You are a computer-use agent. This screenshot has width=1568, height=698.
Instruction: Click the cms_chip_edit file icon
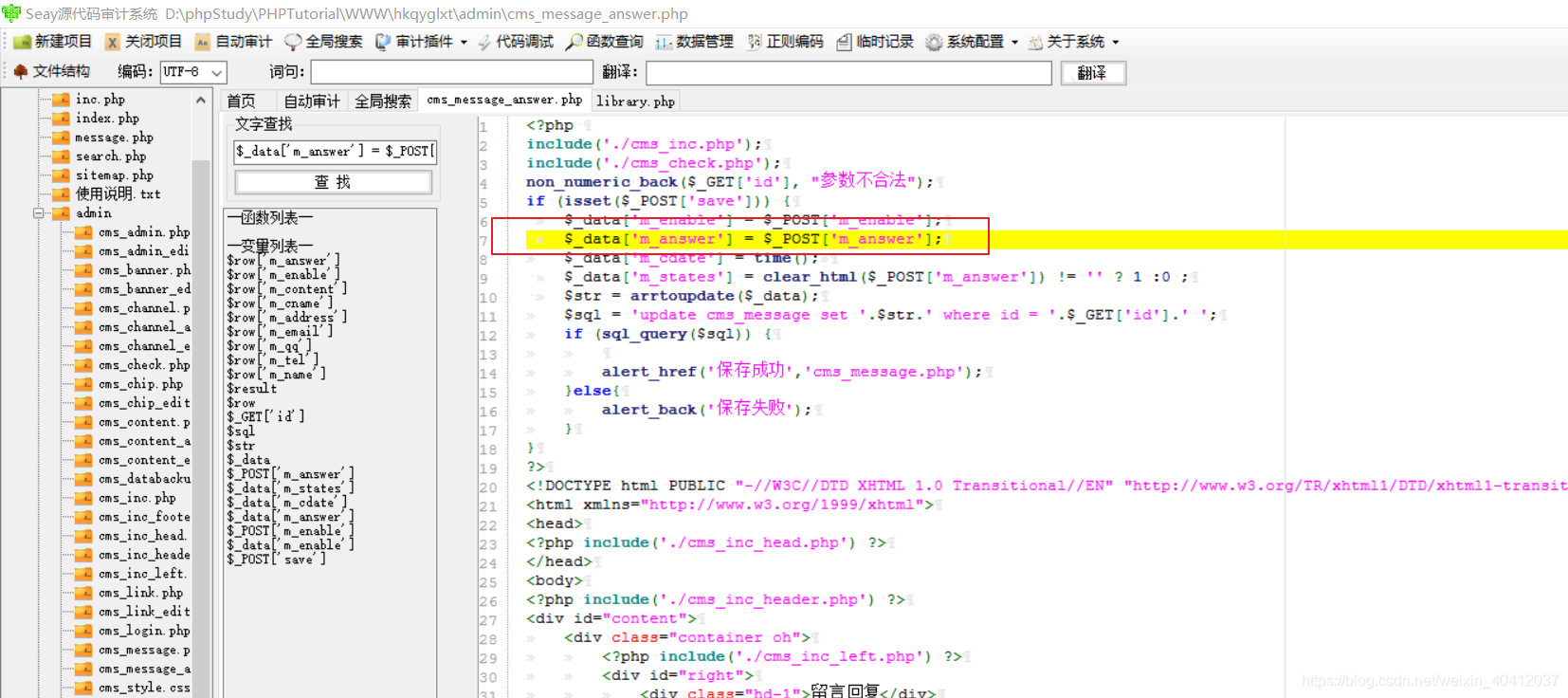pos(83,403)
